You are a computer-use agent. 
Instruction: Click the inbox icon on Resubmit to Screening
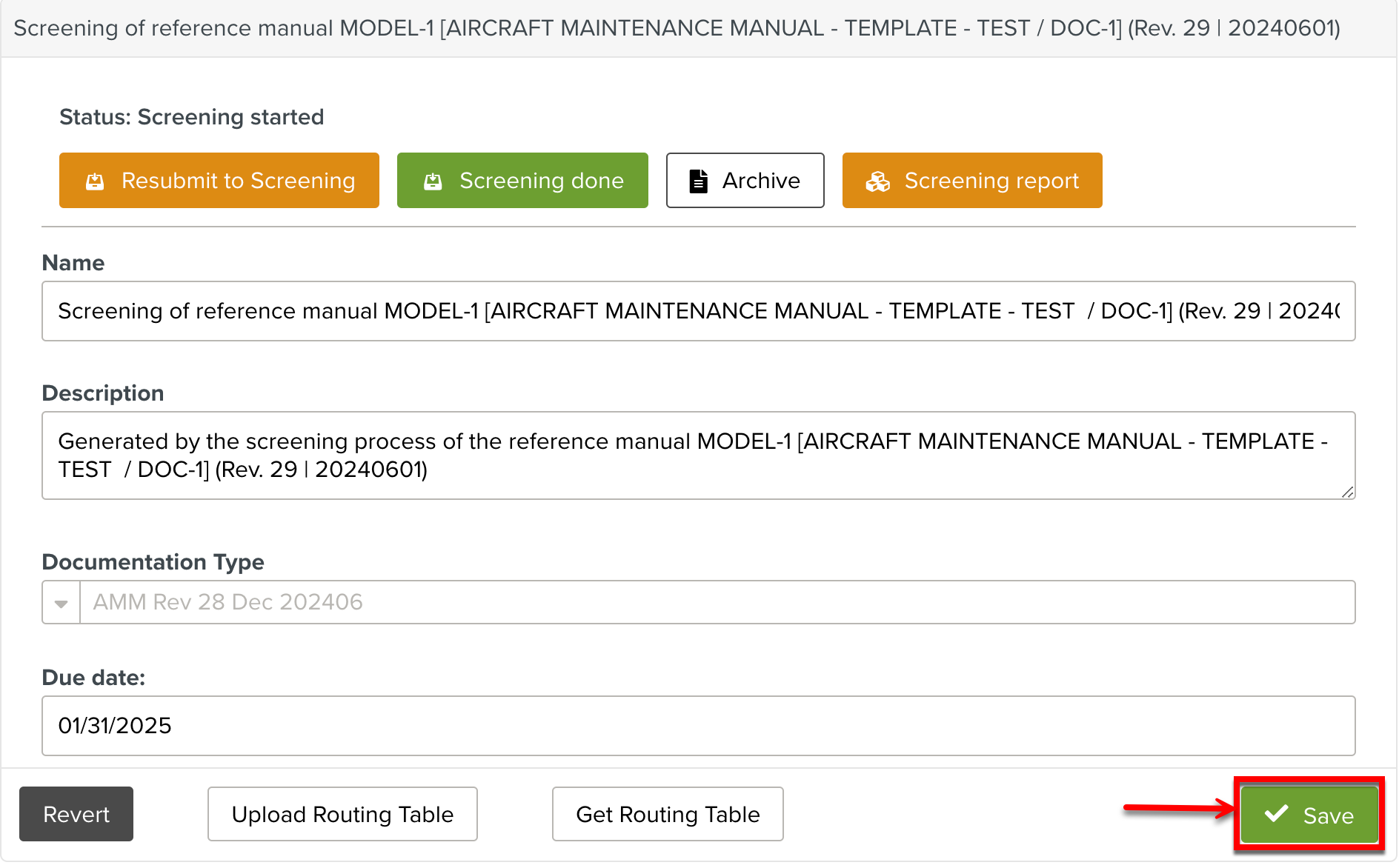(x=95, y=181)
